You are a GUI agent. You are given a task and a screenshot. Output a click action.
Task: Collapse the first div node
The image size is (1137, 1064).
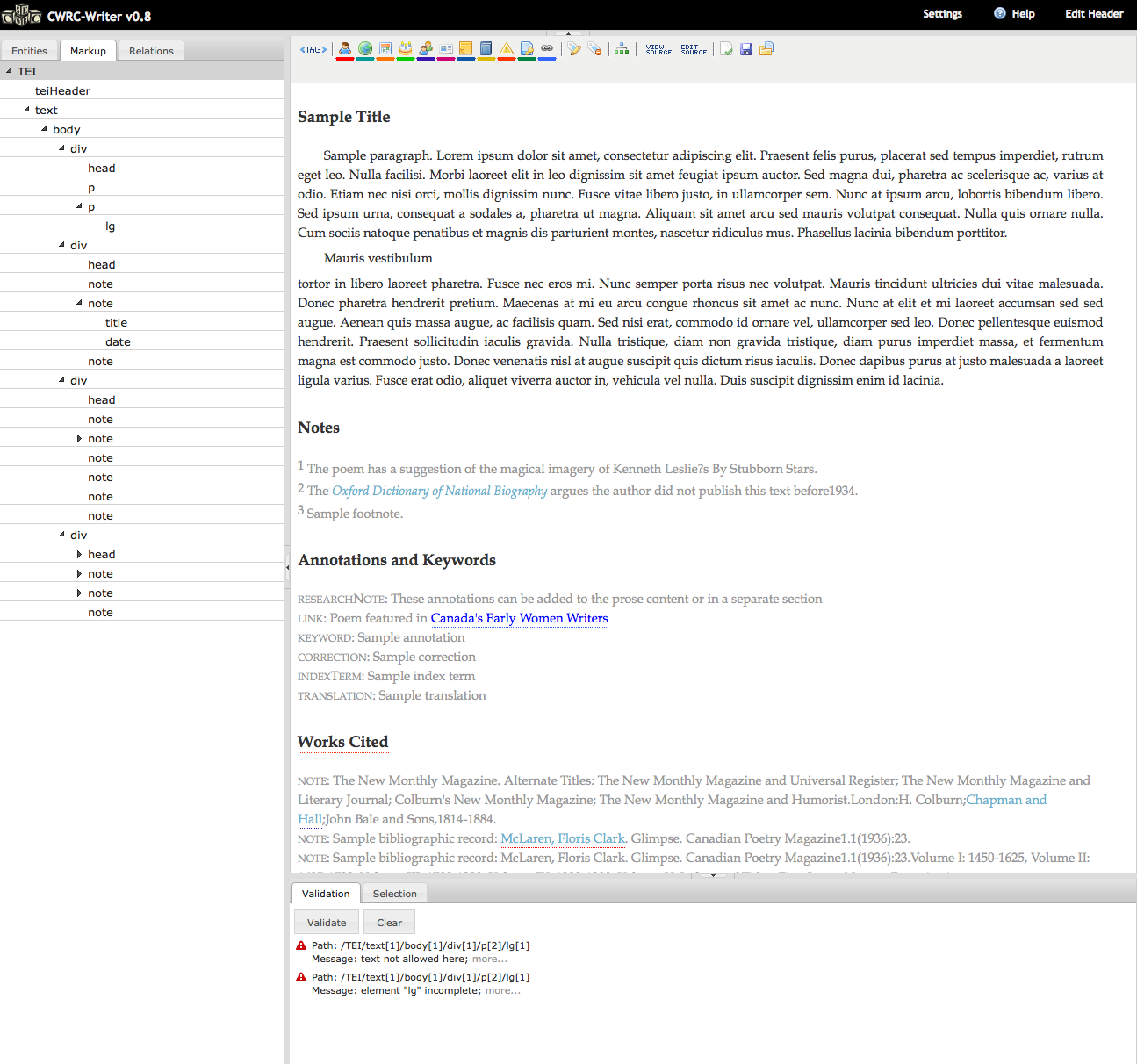tap(61, 148)
